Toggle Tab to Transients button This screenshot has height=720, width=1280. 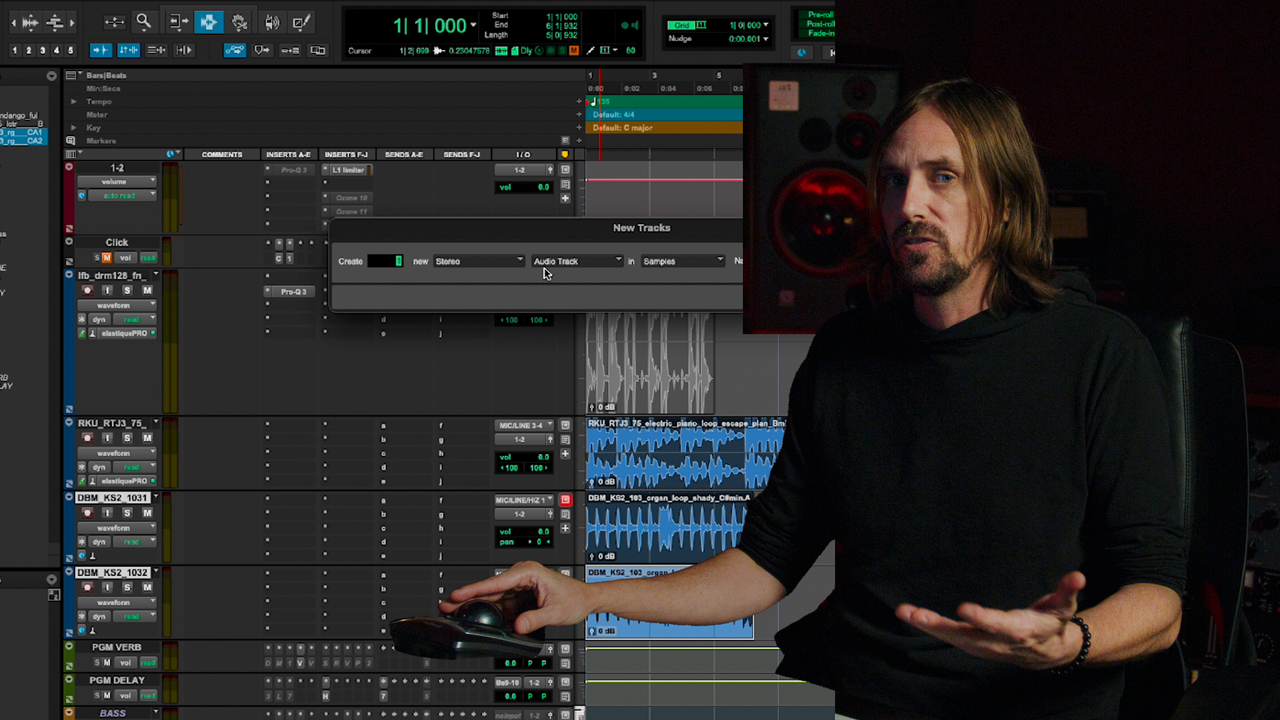[101, 50]
